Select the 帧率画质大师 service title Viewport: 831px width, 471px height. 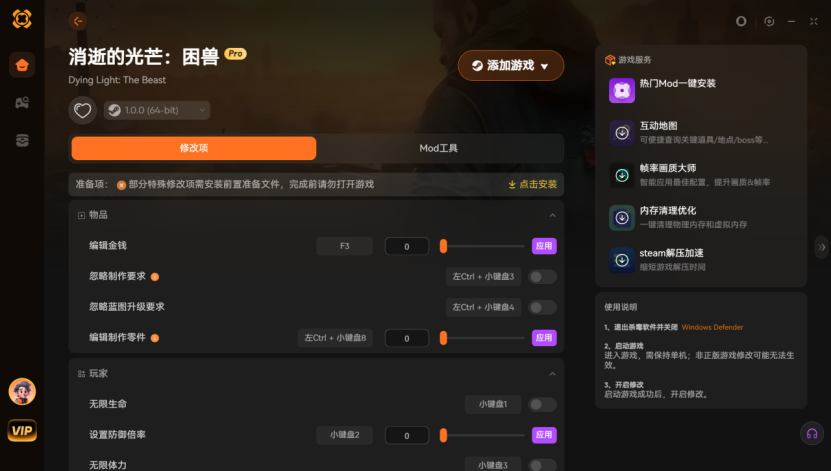(668, 168)
